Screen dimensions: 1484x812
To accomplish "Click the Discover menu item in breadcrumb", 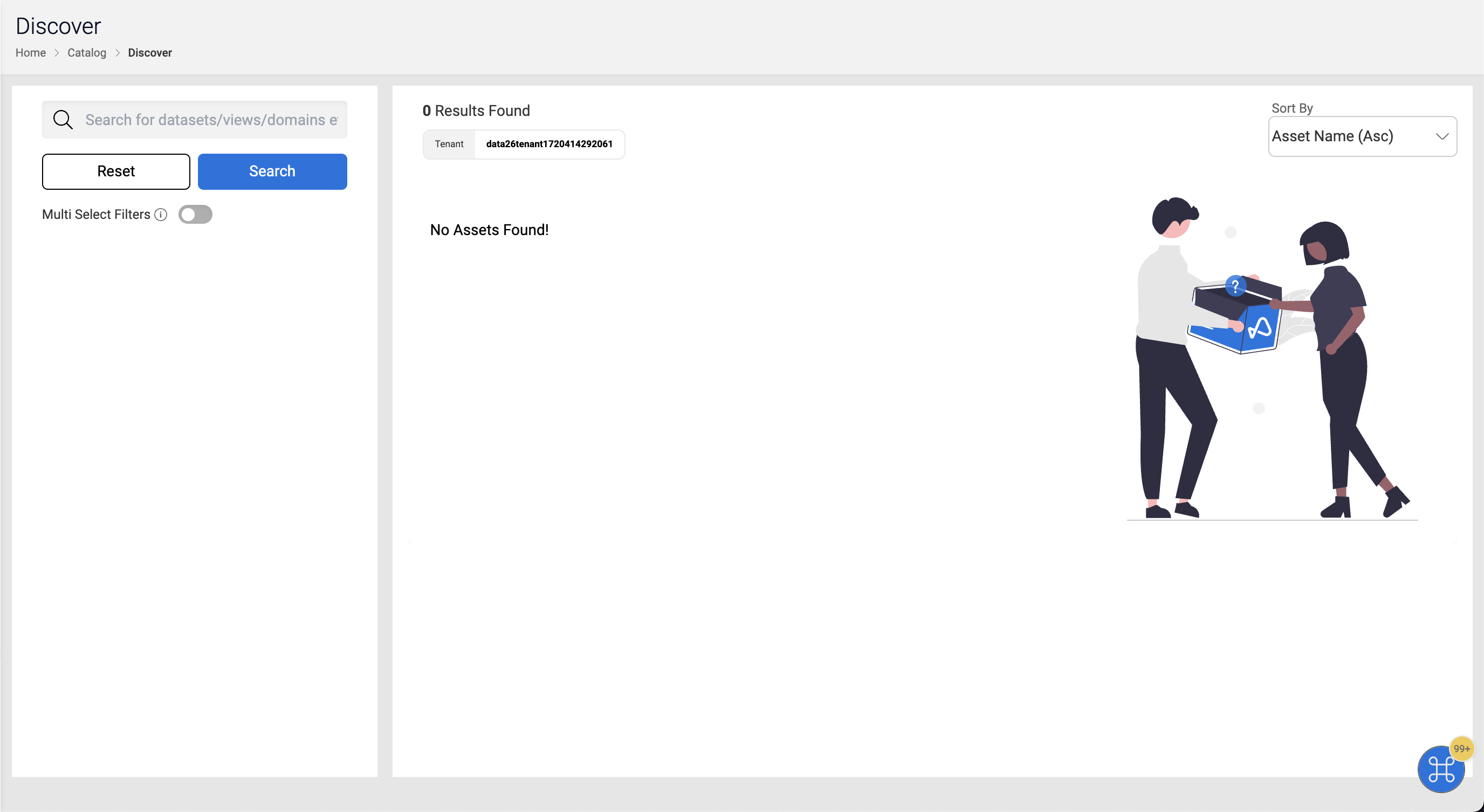I will tap(149, 52).
